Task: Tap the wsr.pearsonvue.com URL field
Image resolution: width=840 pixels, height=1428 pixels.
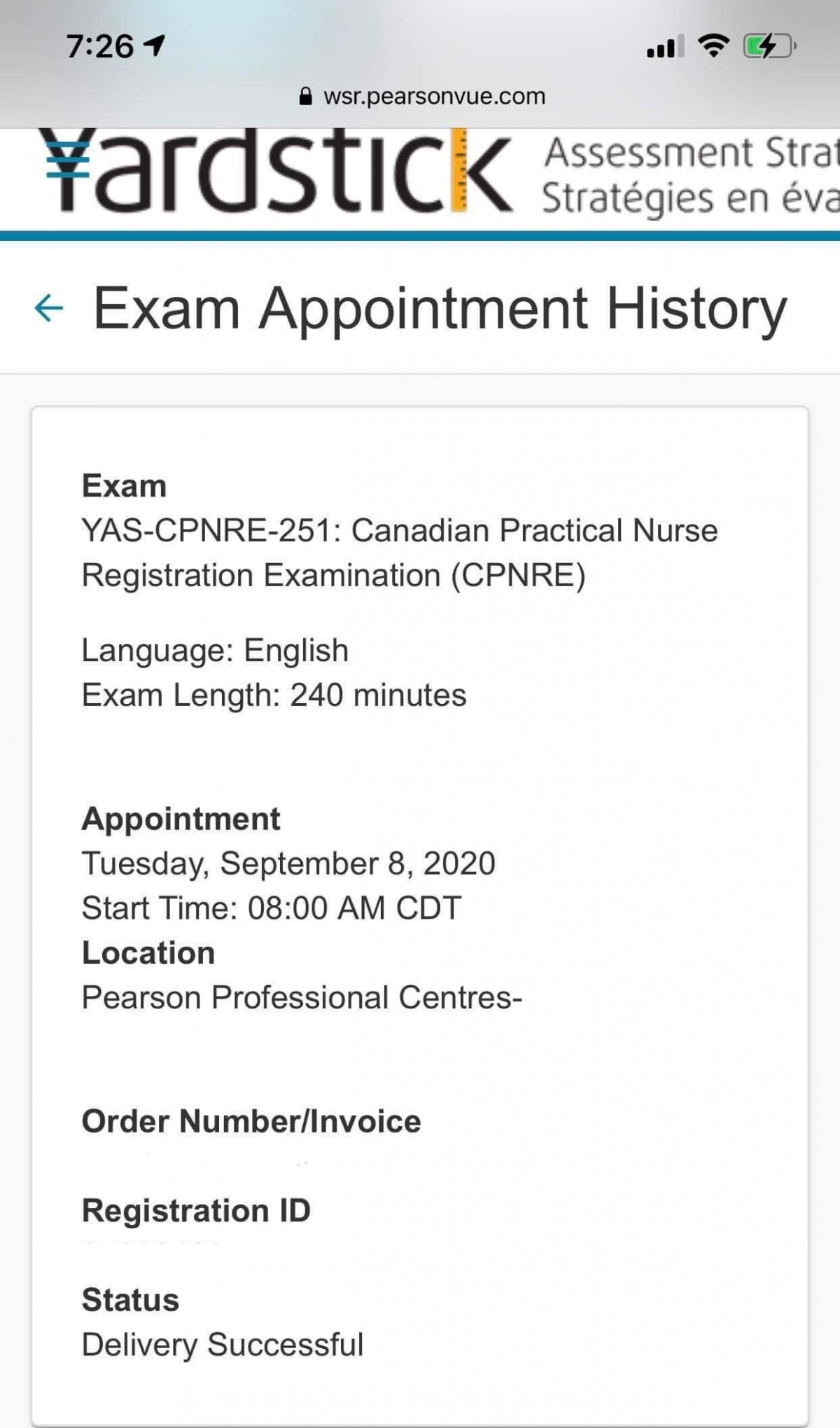Action: click(421, 96)
